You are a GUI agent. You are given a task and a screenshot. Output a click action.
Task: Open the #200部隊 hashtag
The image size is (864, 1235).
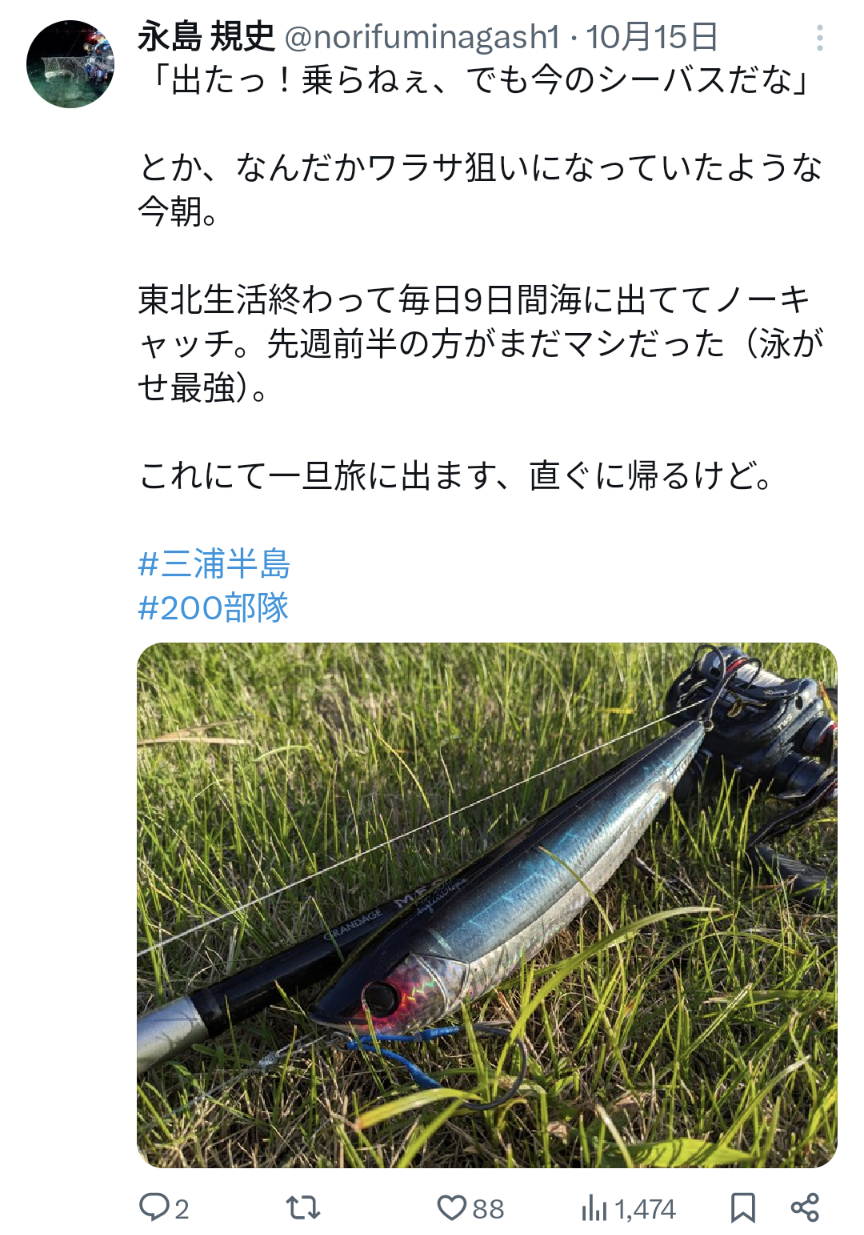(213, 606)
